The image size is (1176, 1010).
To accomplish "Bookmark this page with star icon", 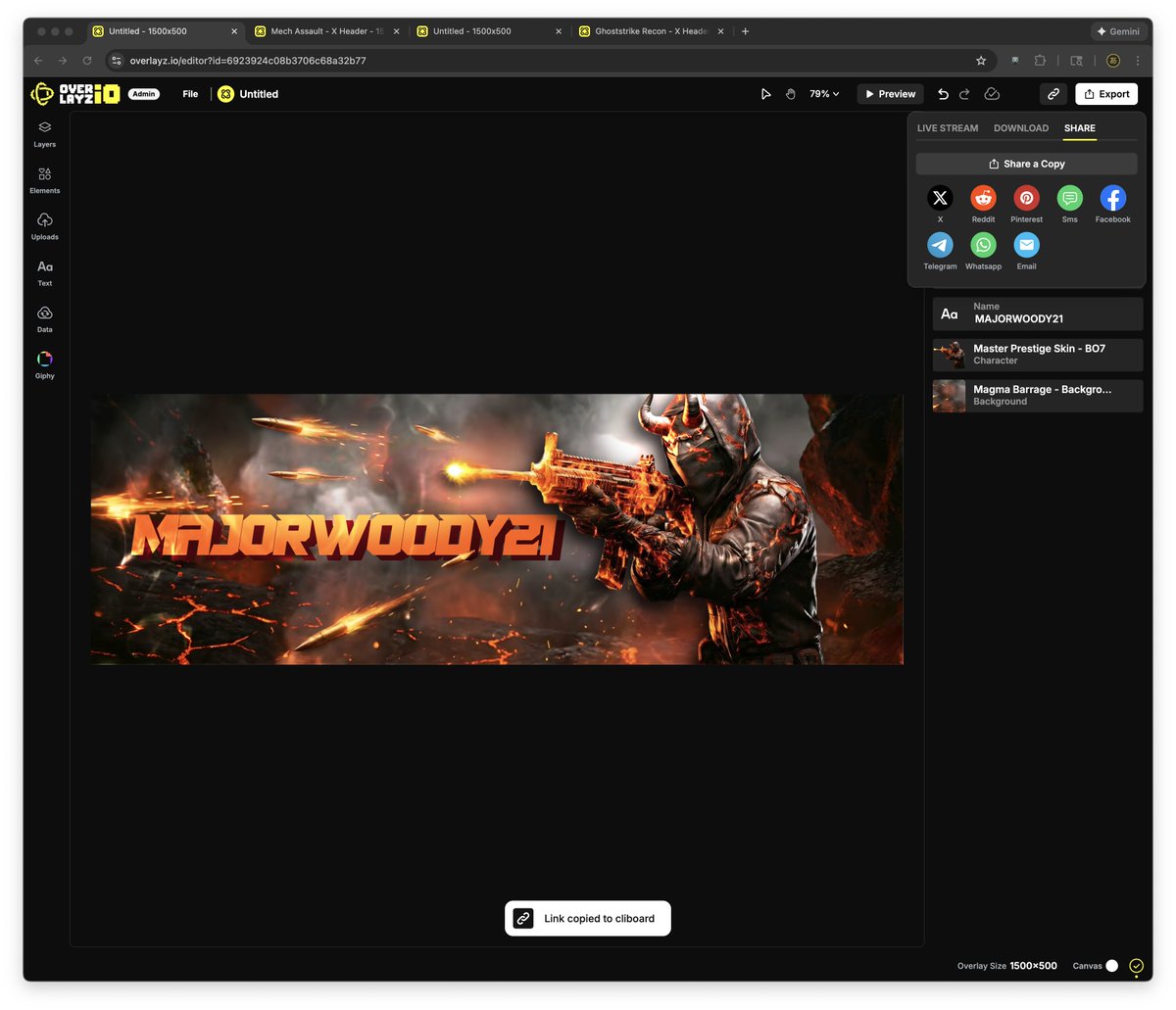I will (x=981, y=61).
